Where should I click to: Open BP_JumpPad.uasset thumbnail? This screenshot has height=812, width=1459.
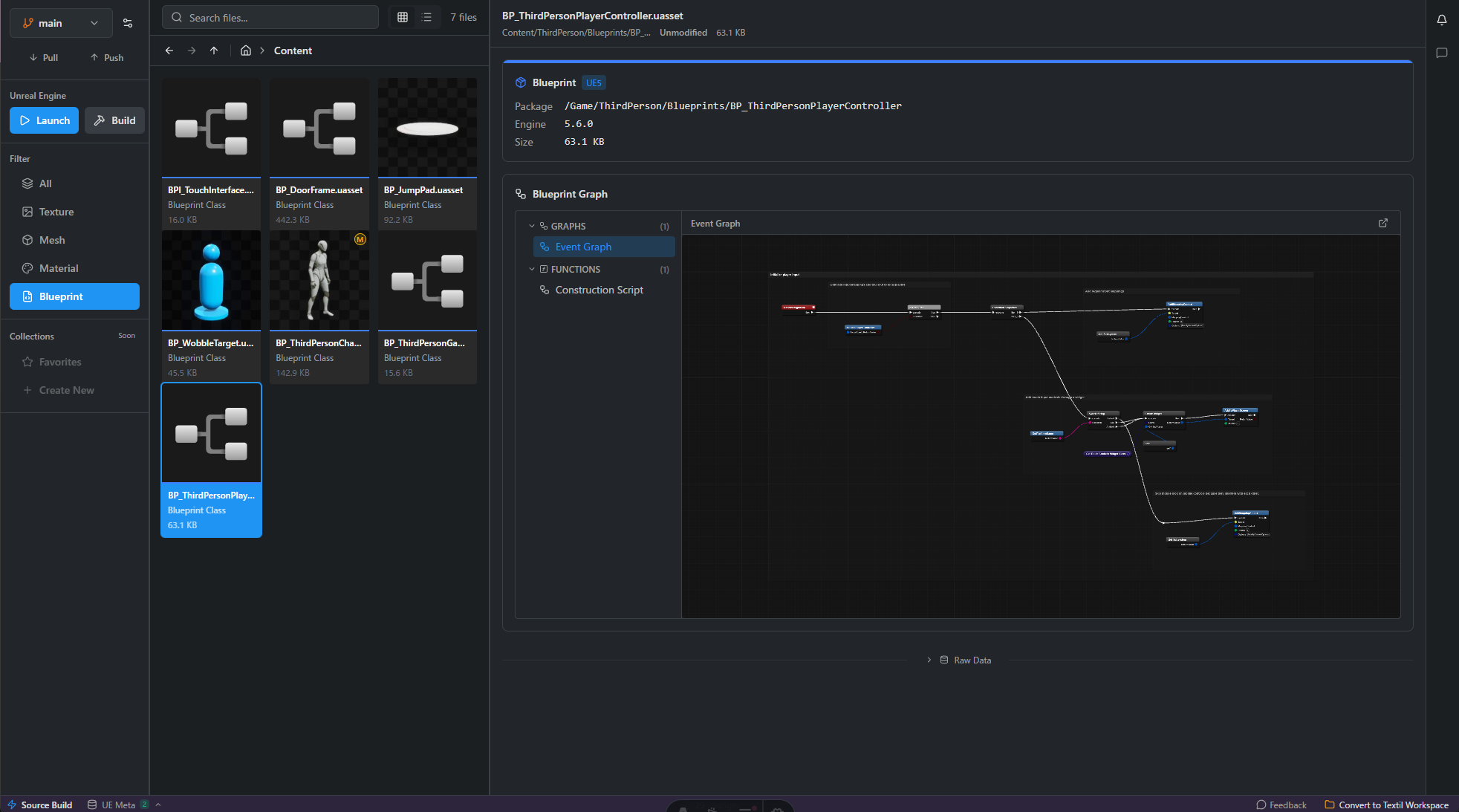(427, 129)
